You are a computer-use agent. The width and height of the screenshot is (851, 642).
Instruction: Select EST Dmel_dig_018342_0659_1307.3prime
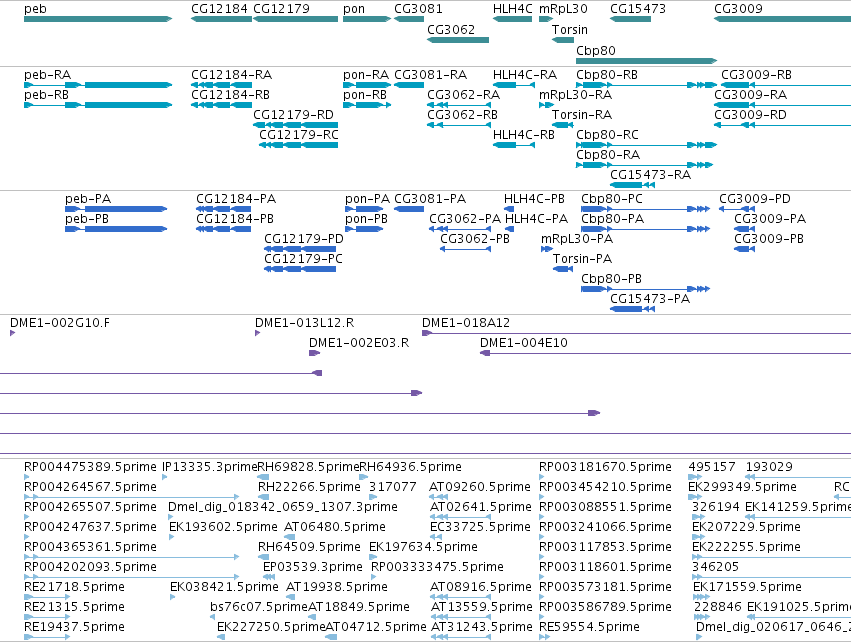(x=283, y=507)
